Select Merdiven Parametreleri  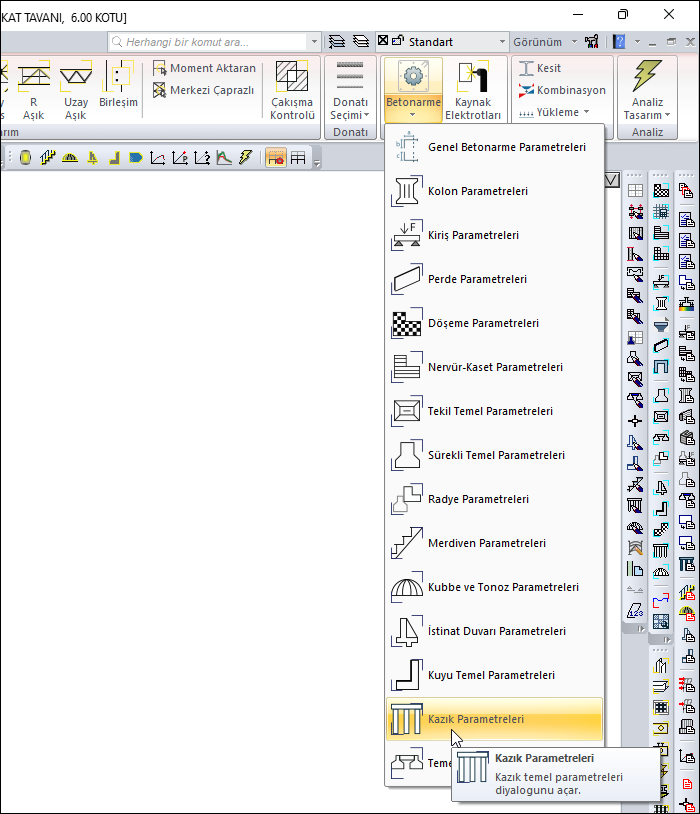point(494,543)
